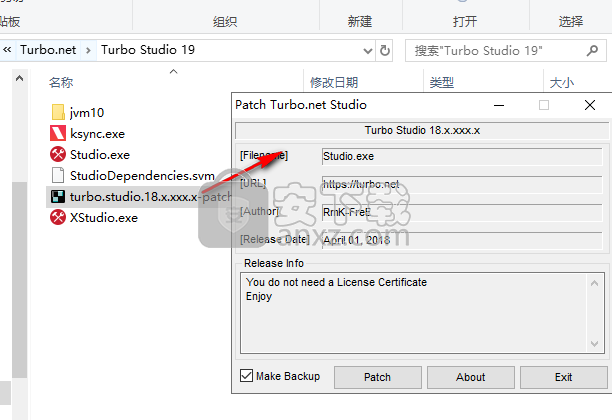Open the About button
The height and width of the screenshot is (420, 612).
(x=471, y=377)
